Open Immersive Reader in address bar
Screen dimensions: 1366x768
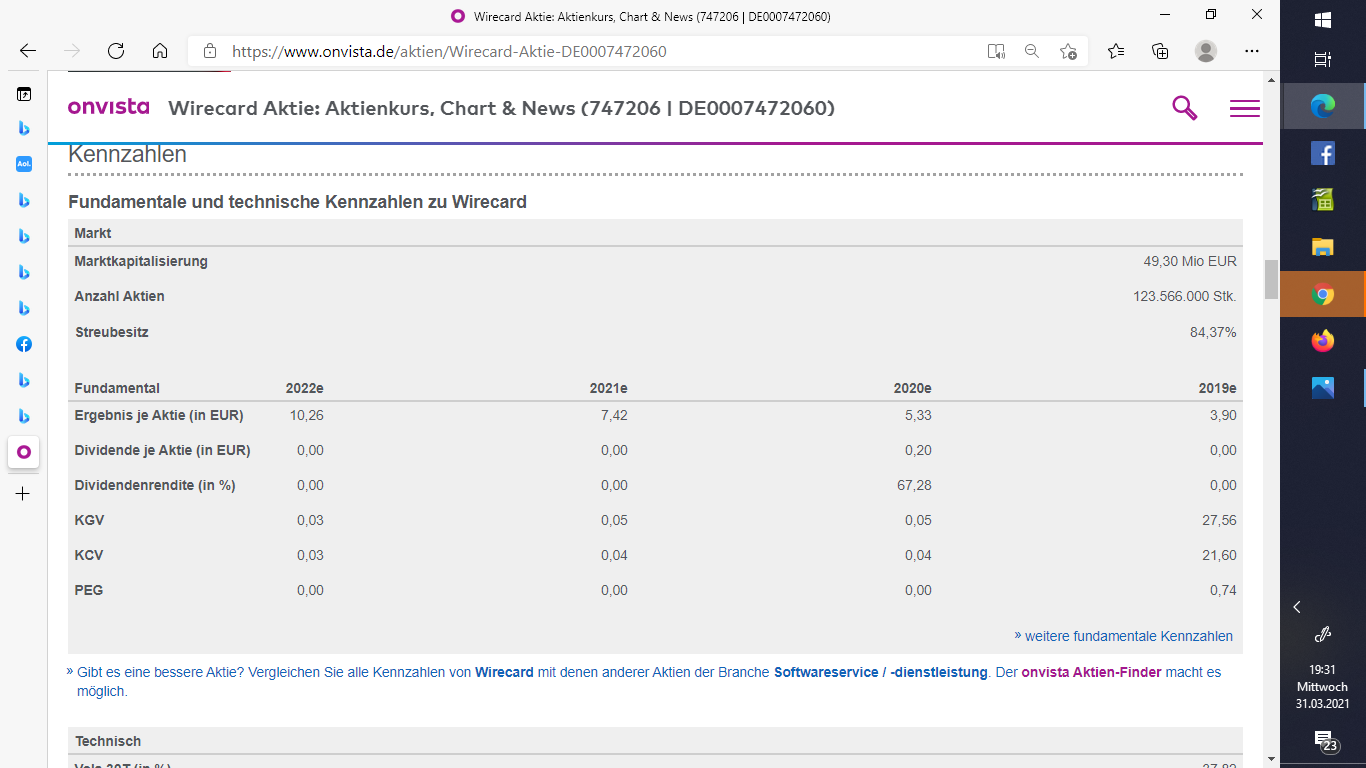point(996,51)
